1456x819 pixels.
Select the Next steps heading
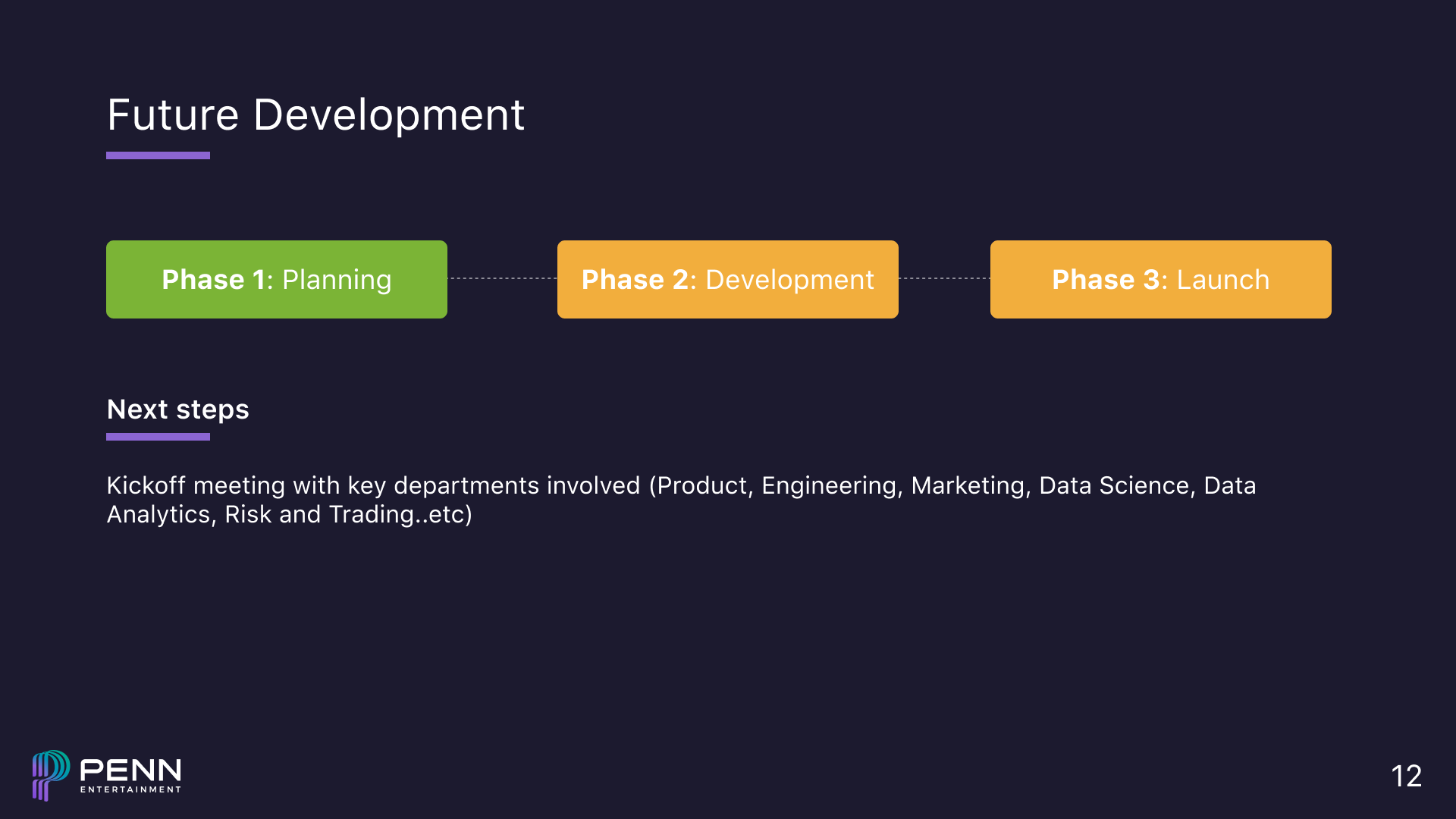click(x=177, y=409)
